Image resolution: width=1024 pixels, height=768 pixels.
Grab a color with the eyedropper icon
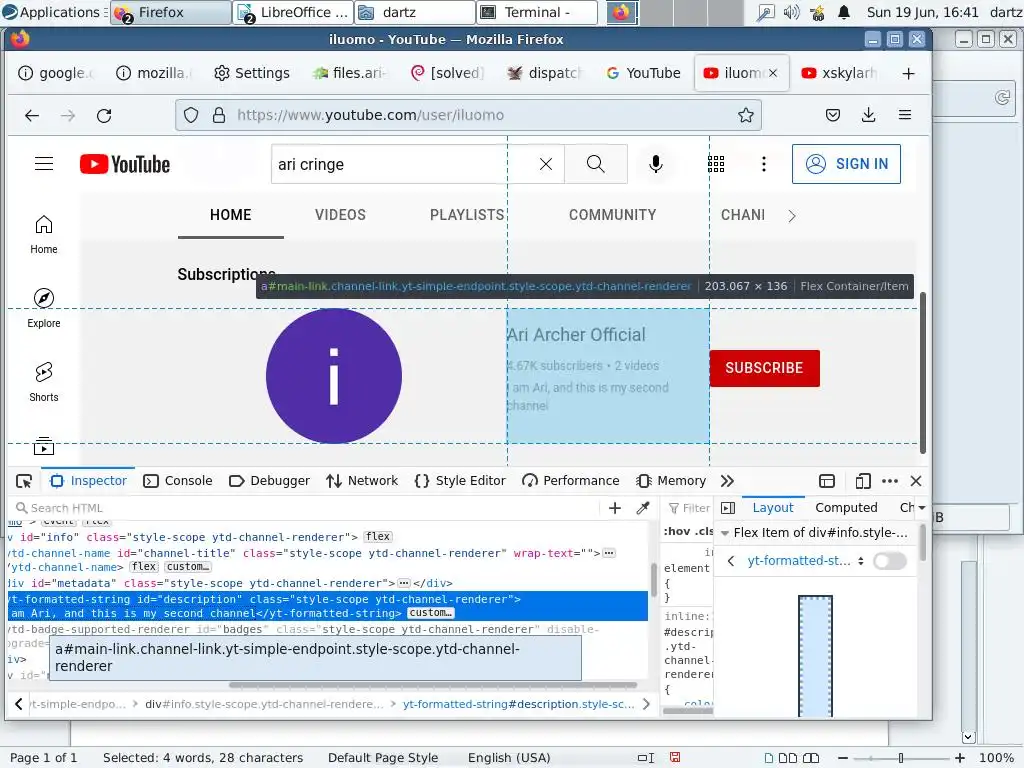pos(643,508)
